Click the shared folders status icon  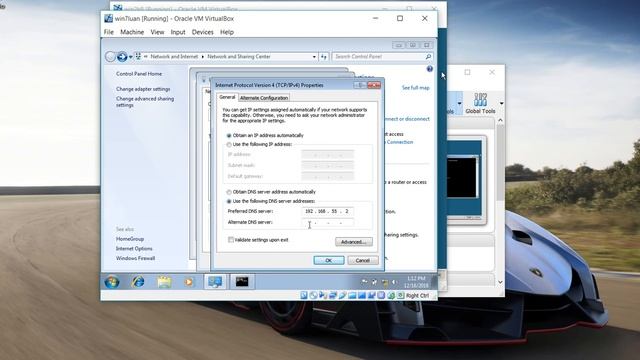pos(352,295)
